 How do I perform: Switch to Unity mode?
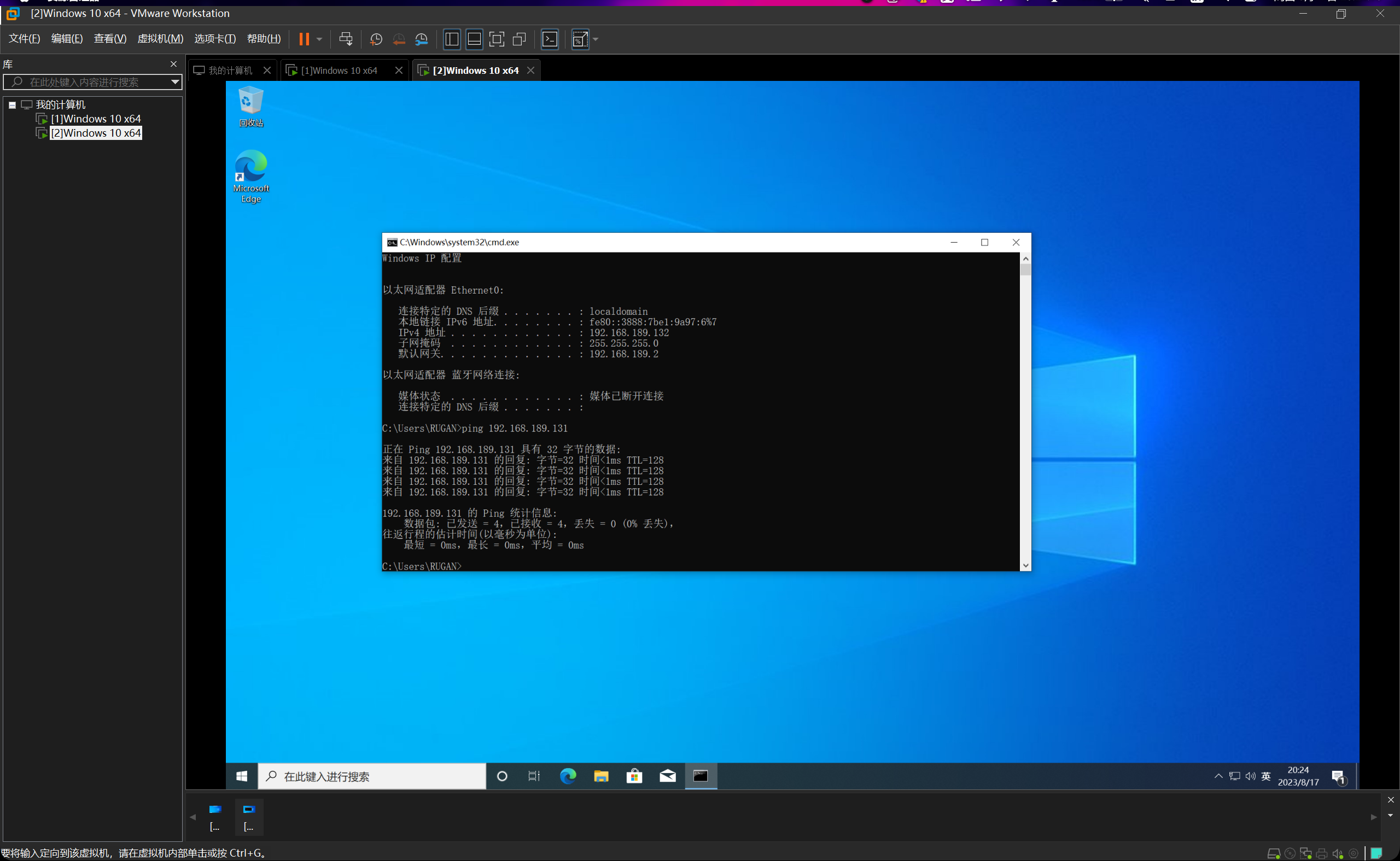[x=520, y=39]
